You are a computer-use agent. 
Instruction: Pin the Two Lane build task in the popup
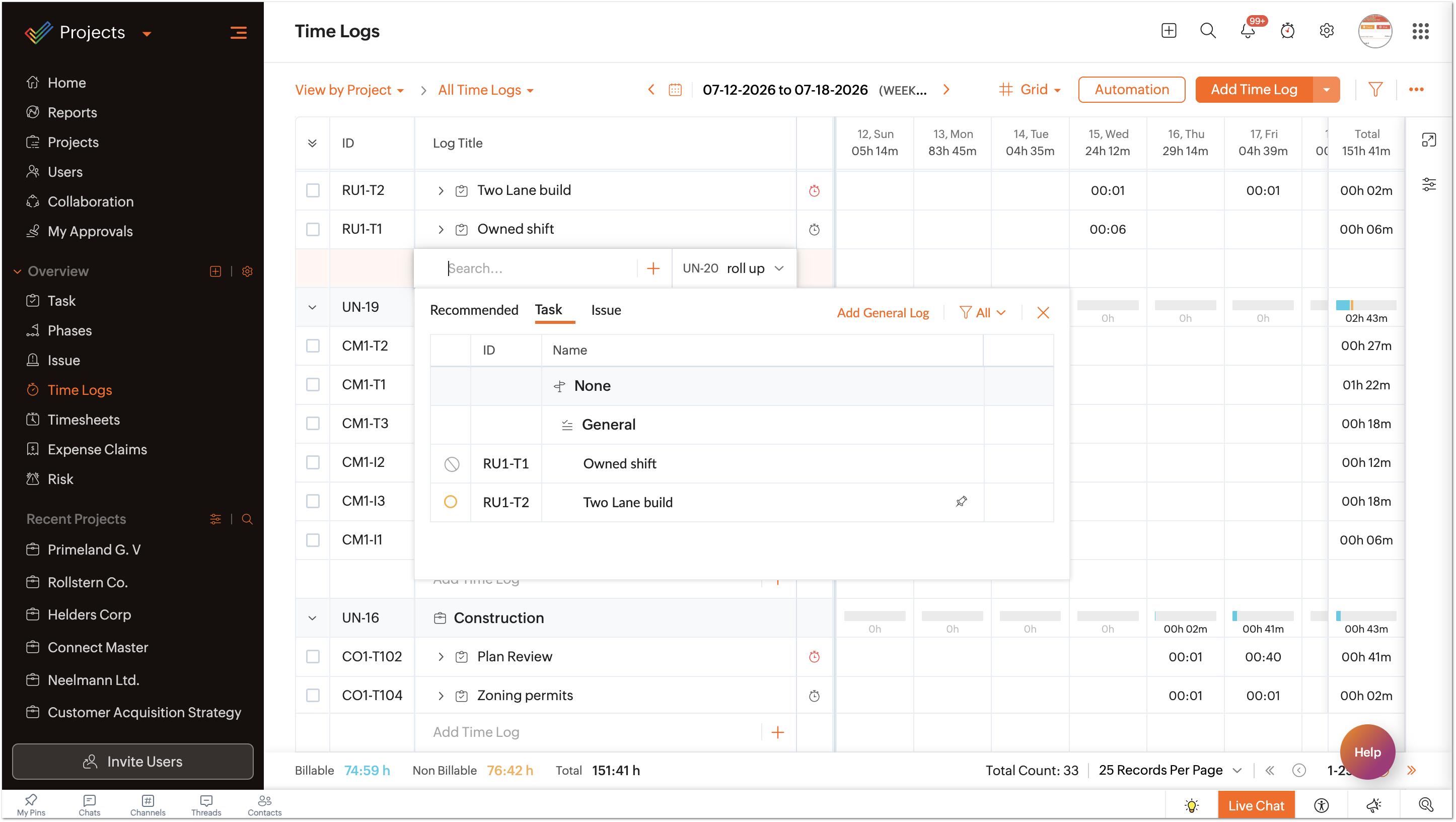[x=961, y=502]
